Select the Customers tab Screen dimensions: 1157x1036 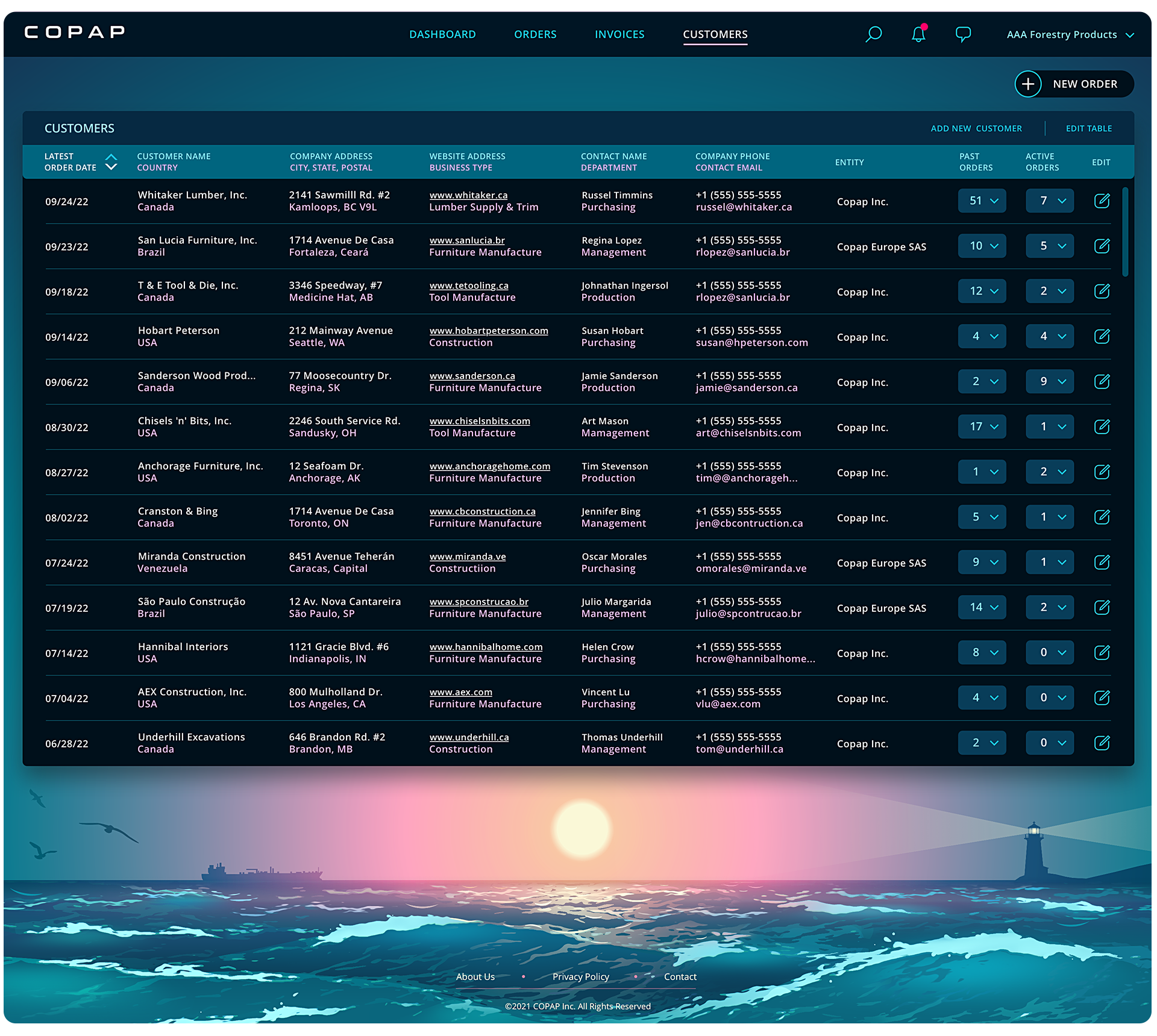pyautogui.click(x=715, y=35)
